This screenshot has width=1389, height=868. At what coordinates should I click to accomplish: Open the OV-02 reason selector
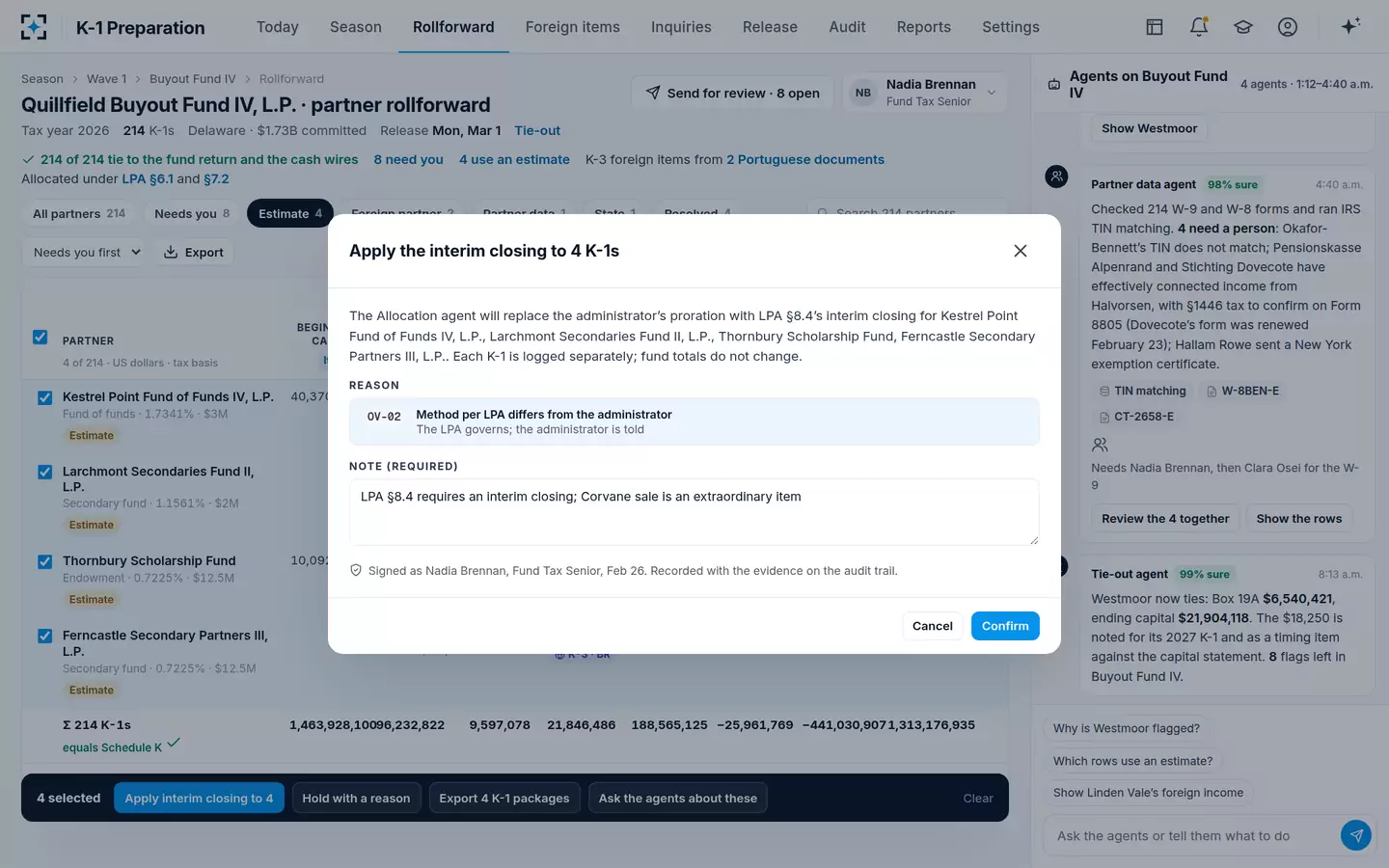pyautogui.click(x=694, y=421)
